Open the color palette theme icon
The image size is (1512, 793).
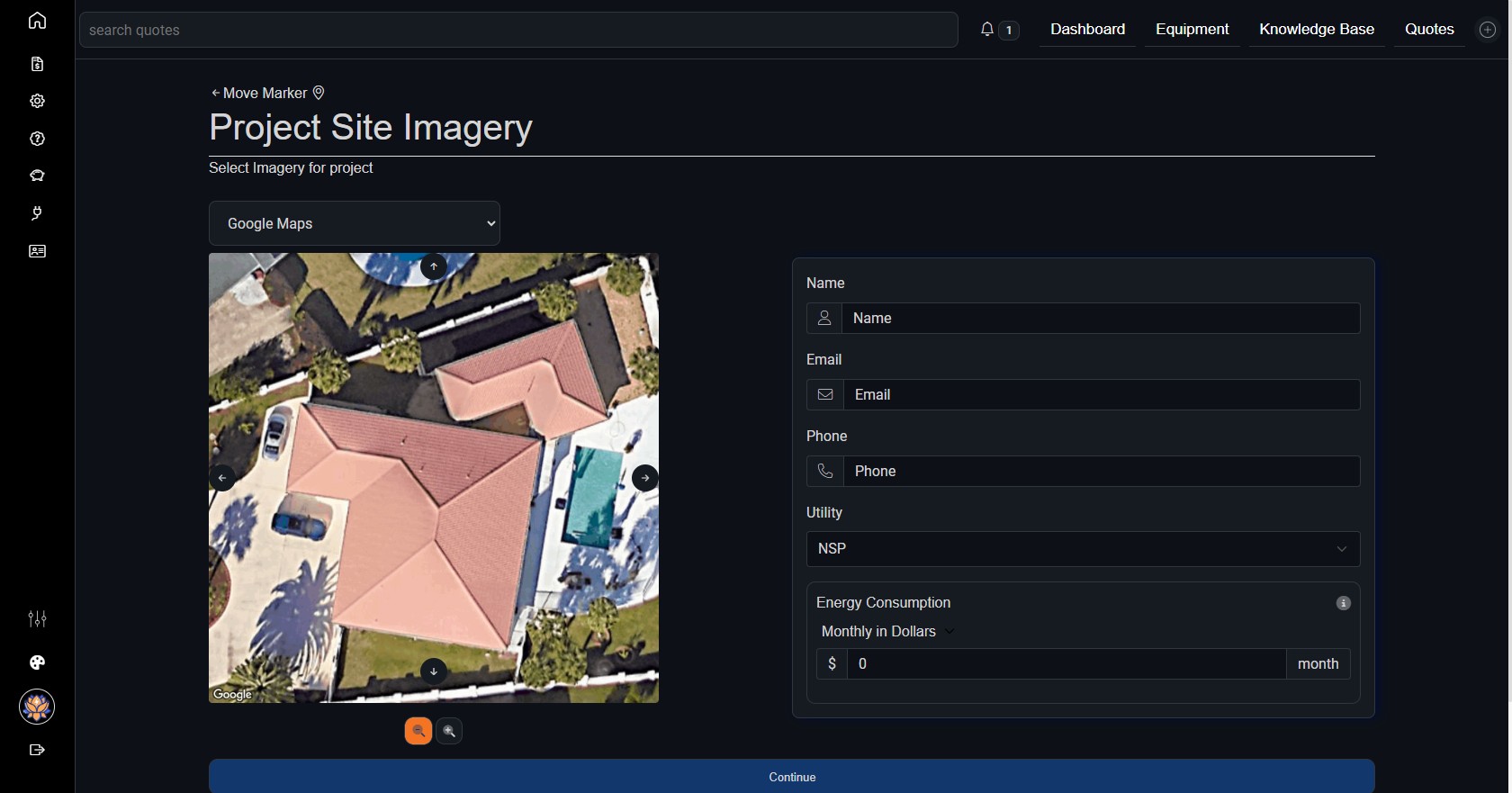[37, 662]
